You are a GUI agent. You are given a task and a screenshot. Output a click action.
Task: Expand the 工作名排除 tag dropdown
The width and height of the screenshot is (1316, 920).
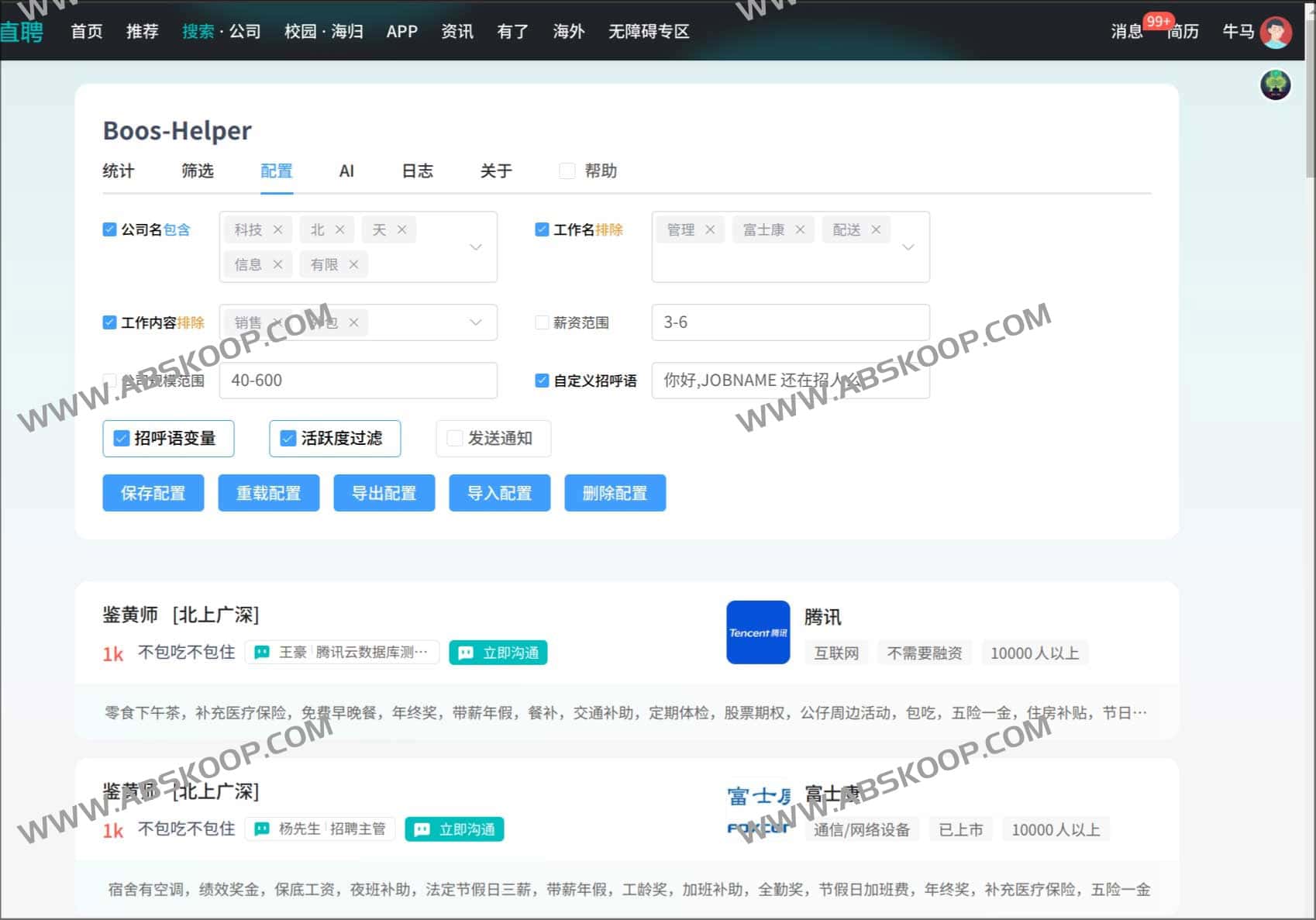[x=908, y=246]
